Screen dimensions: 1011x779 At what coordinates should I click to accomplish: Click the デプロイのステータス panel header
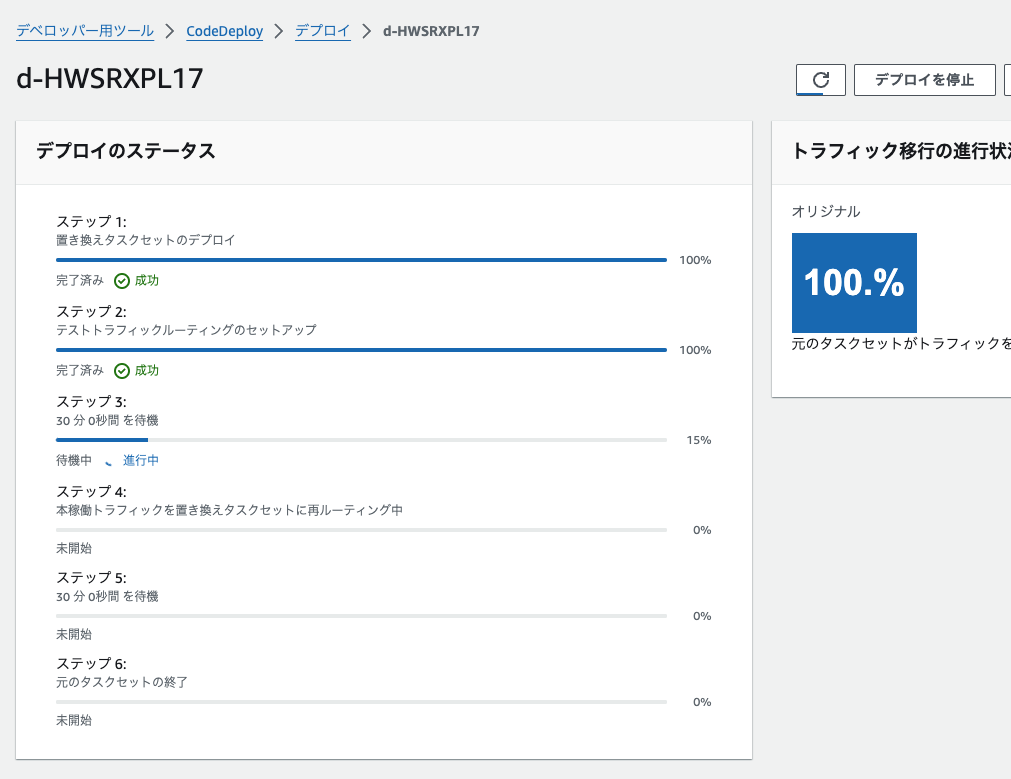384,152
